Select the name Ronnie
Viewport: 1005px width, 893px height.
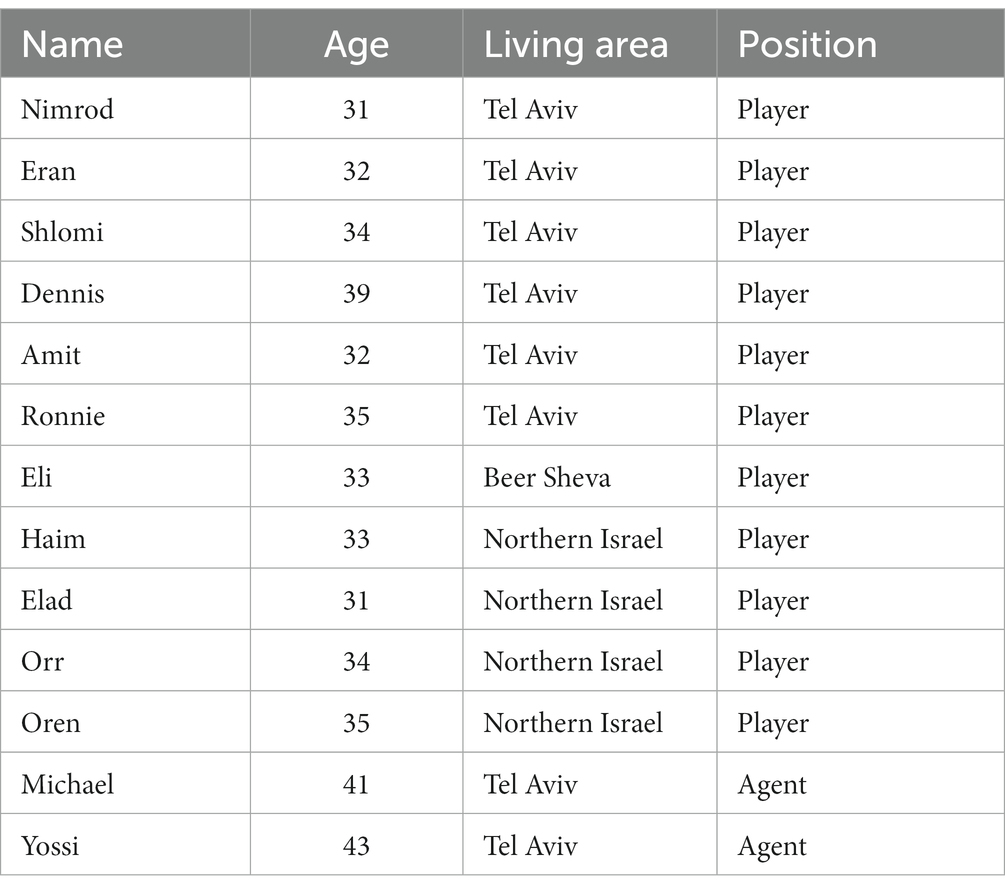pos(63,416)
